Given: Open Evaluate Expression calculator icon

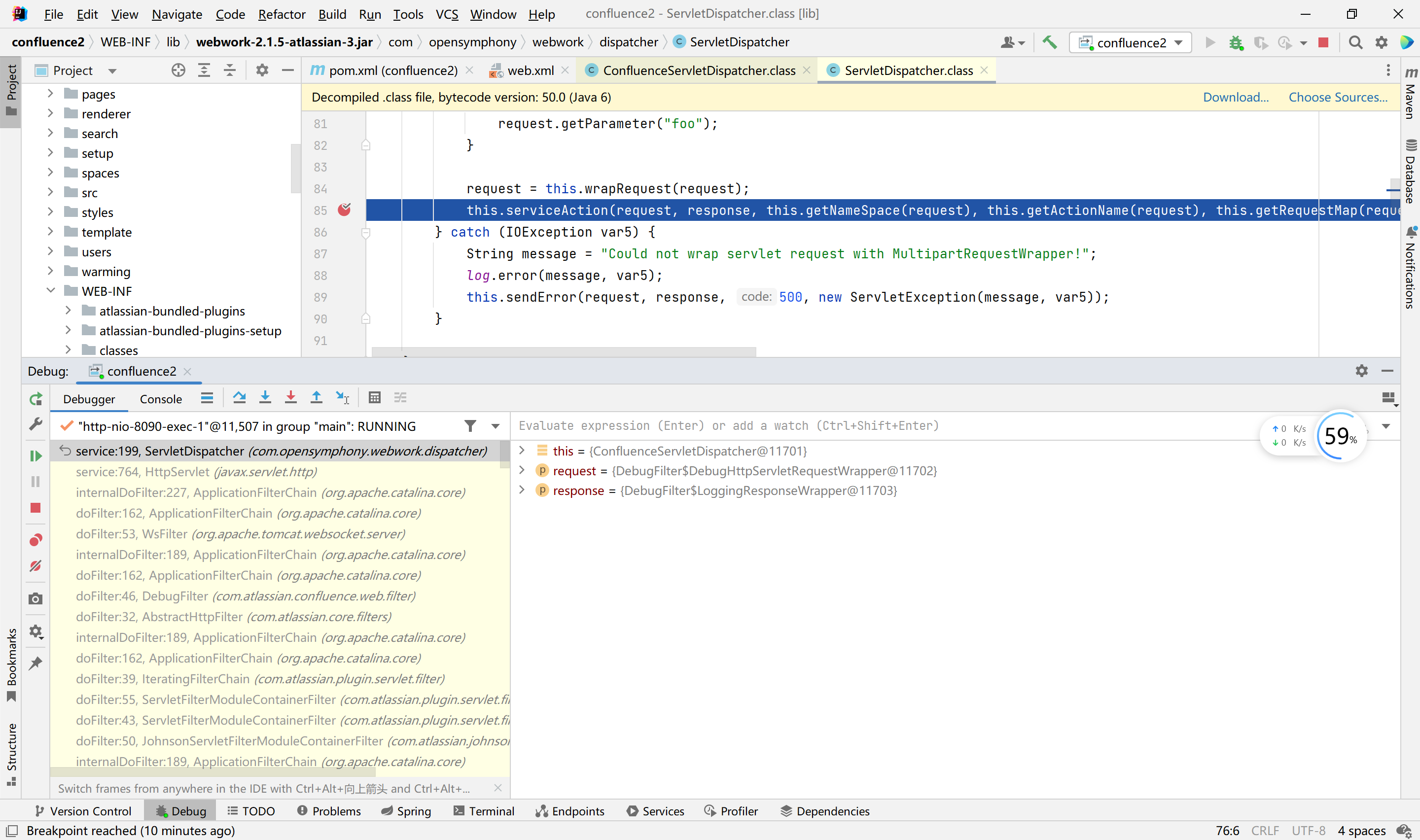Looking at the screenshot, I should (375, 398).
